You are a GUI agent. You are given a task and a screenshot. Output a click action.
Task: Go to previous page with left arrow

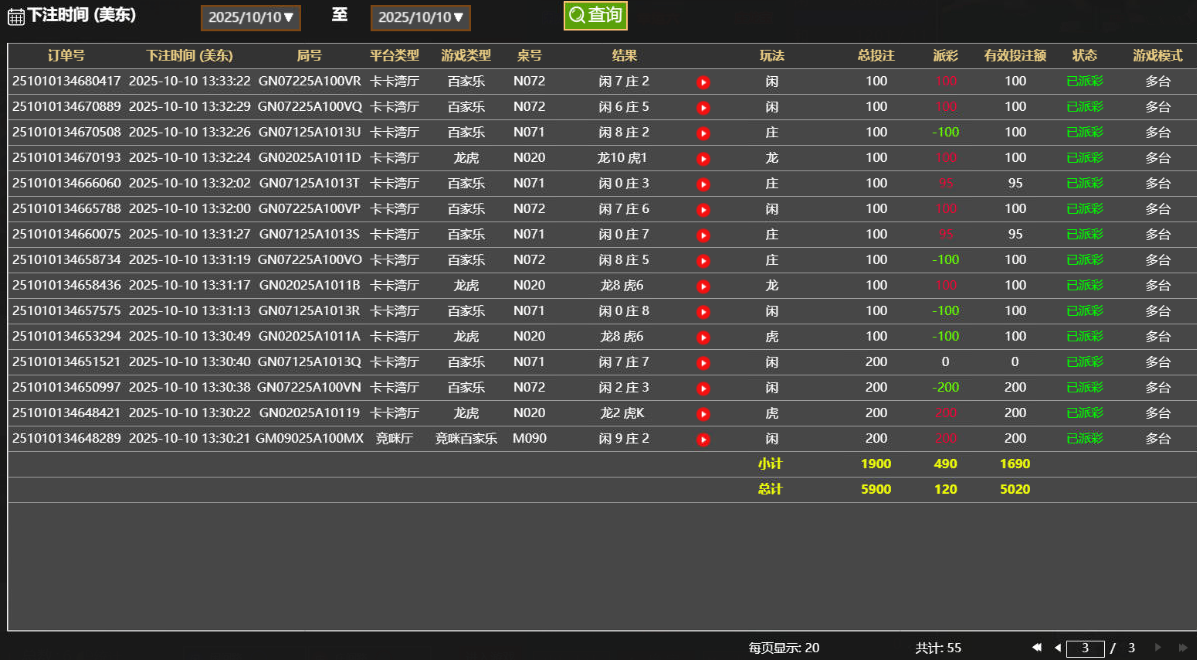pyautogui.click(x=1060, y=647)
